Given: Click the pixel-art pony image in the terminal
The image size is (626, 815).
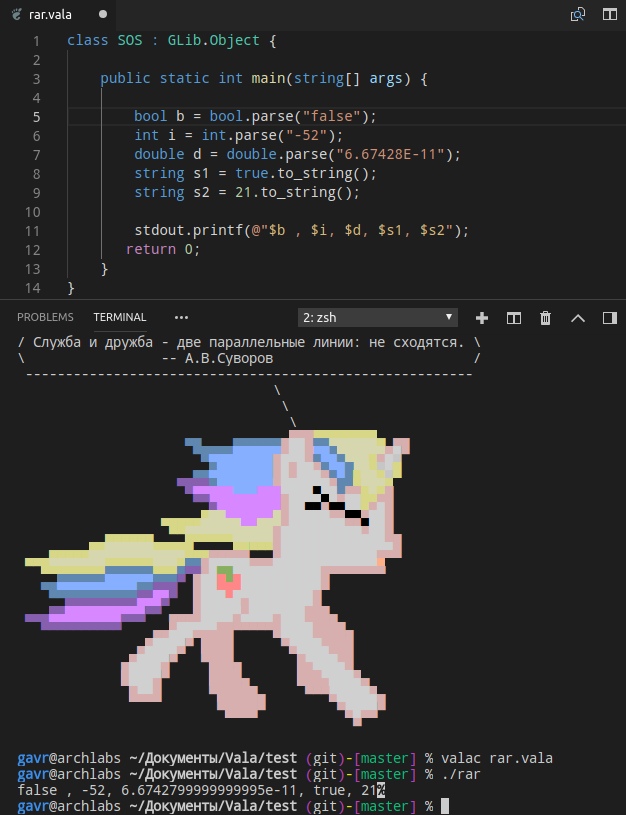Looking at the screenshot, I should [x=217, y=577].
